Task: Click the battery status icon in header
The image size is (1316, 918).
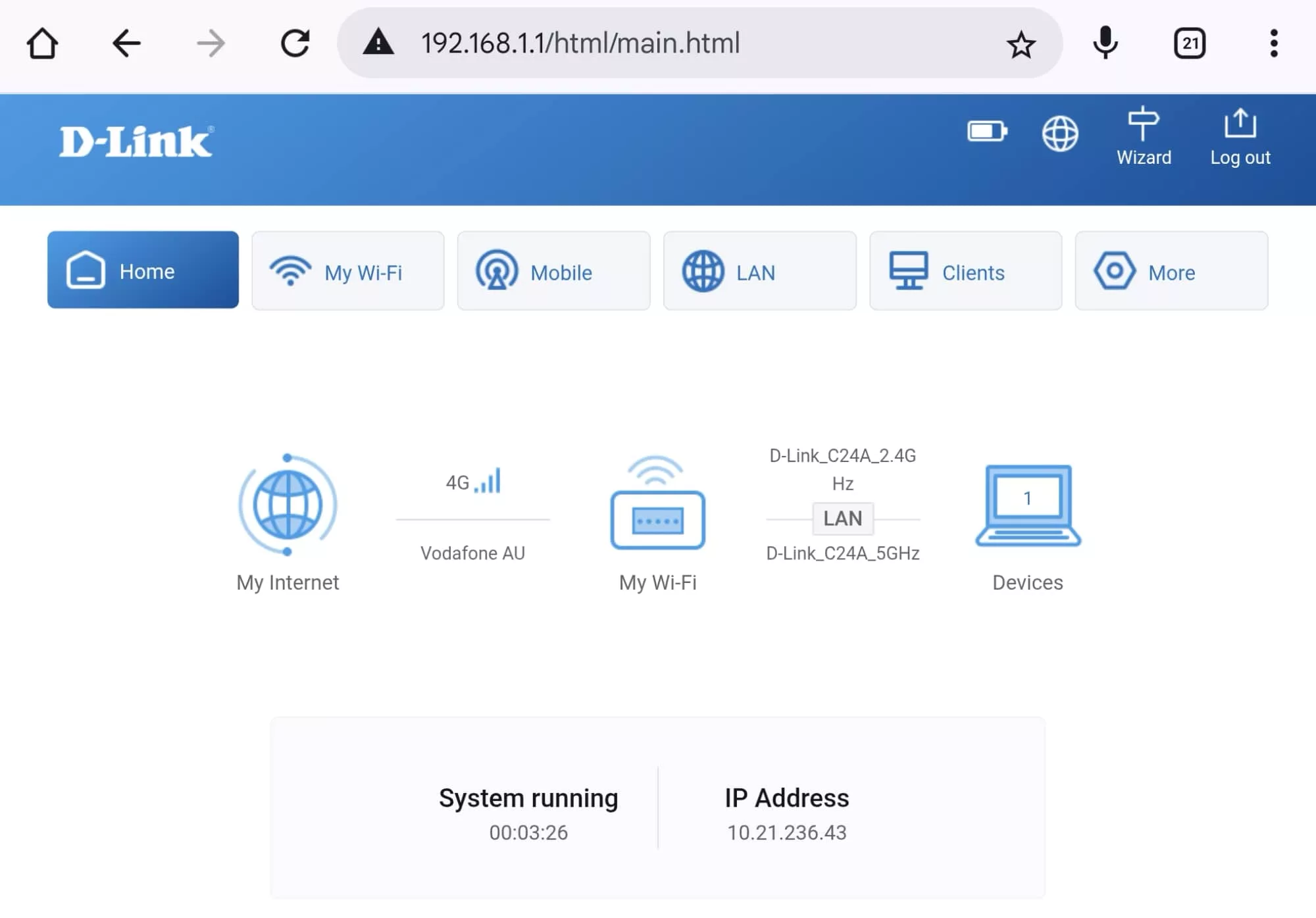Action: pos(986,132)
